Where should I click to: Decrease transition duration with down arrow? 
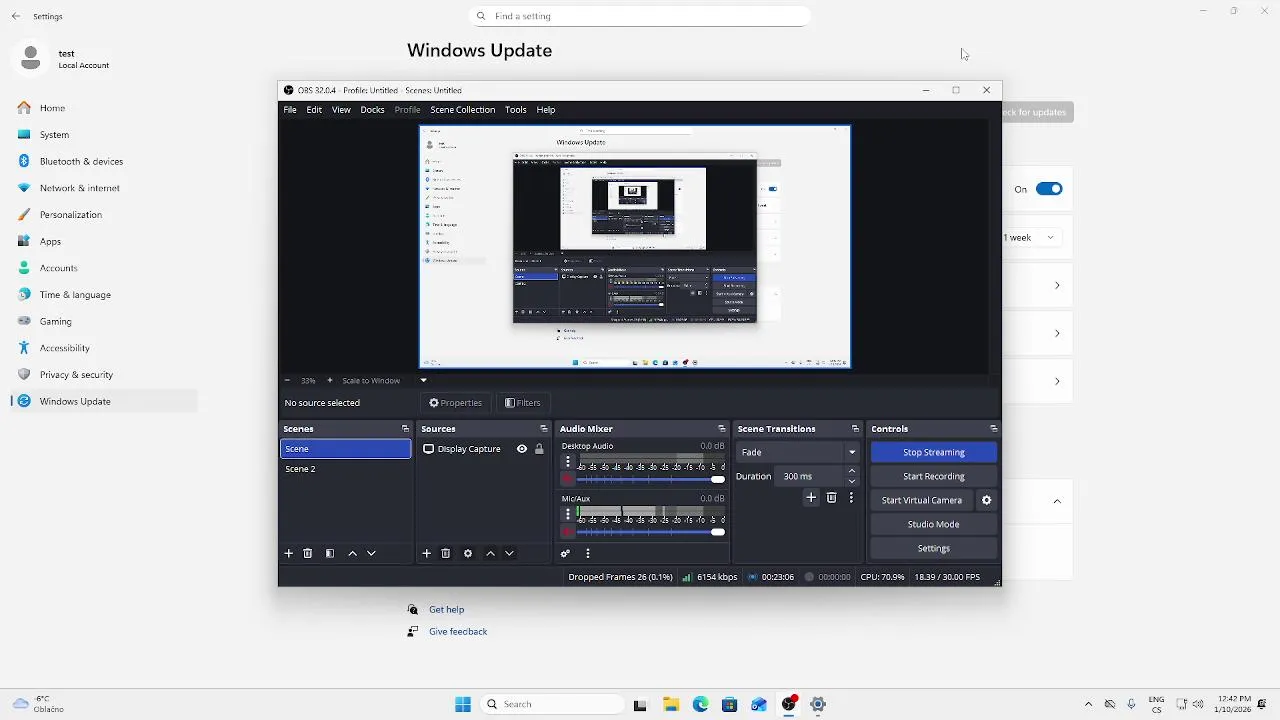click(x=852, y=481)
